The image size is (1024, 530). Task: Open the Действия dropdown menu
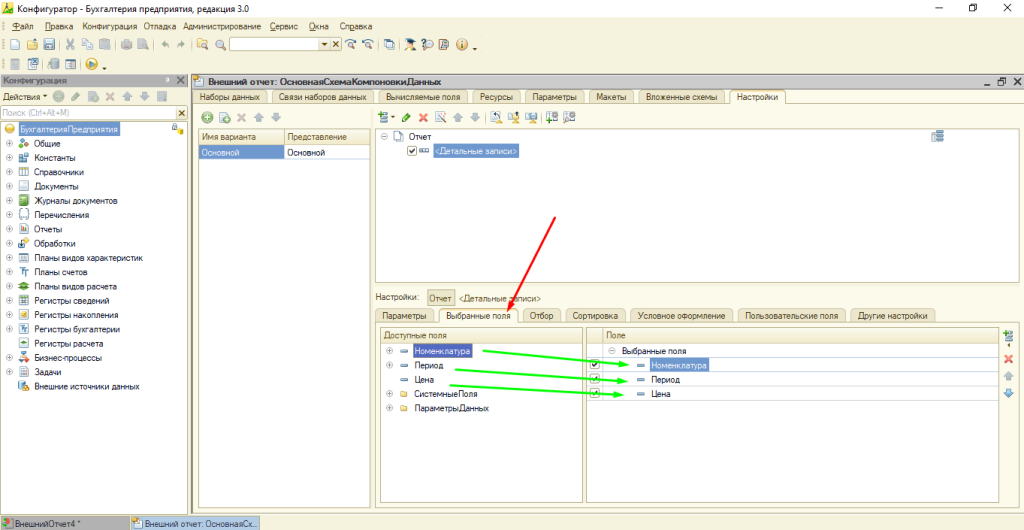click(x=24, y=97)
